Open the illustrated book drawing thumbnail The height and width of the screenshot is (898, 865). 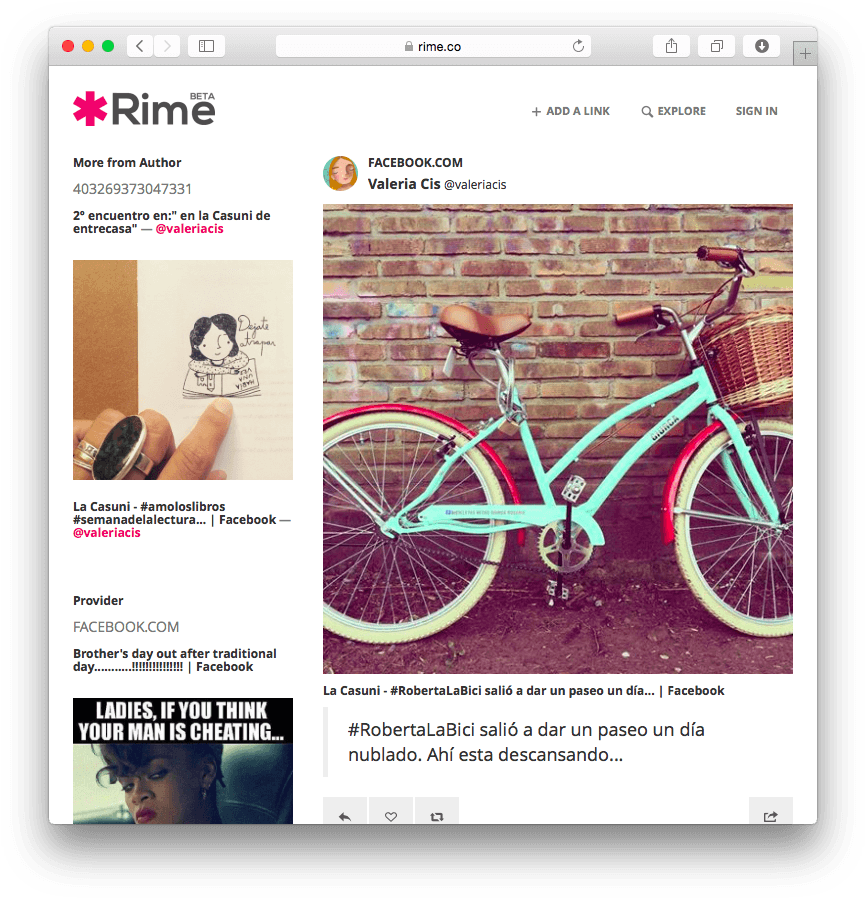183,370
